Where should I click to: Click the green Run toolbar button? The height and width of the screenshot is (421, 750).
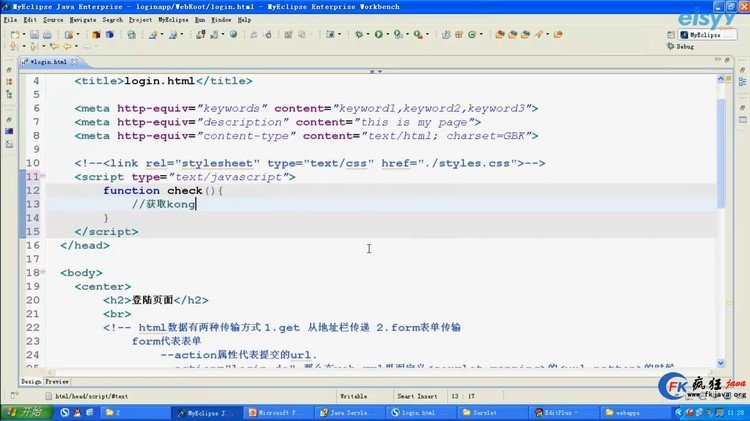point(379,34)
